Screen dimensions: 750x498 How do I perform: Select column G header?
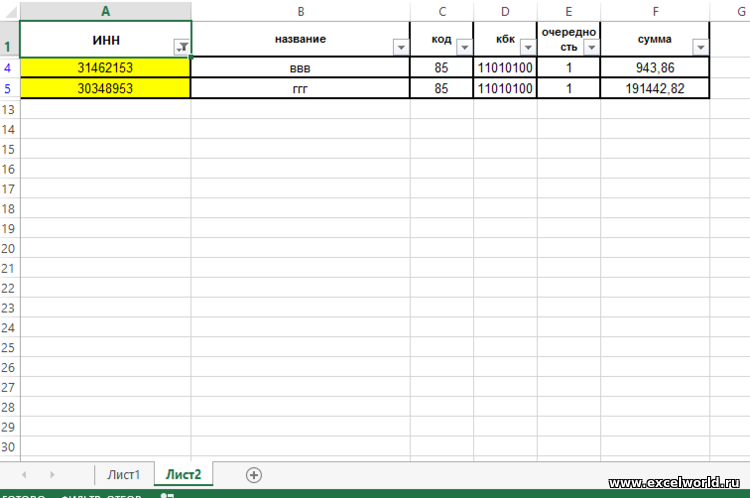point(730,11)
